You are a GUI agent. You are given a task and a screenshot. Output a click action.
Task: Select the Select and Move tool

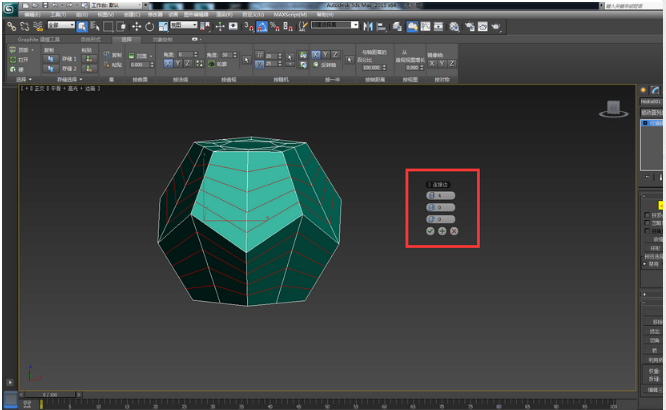point(136,27)
